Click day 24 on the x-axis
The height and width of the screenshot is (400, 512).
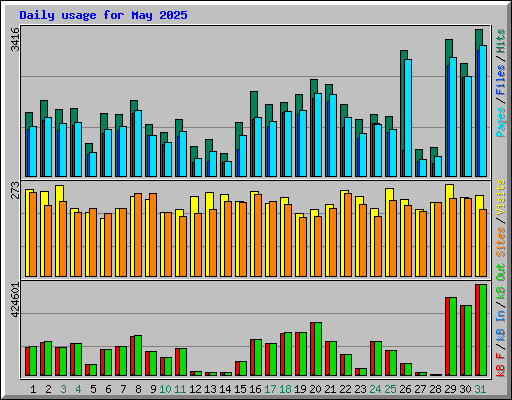[375, 389]
